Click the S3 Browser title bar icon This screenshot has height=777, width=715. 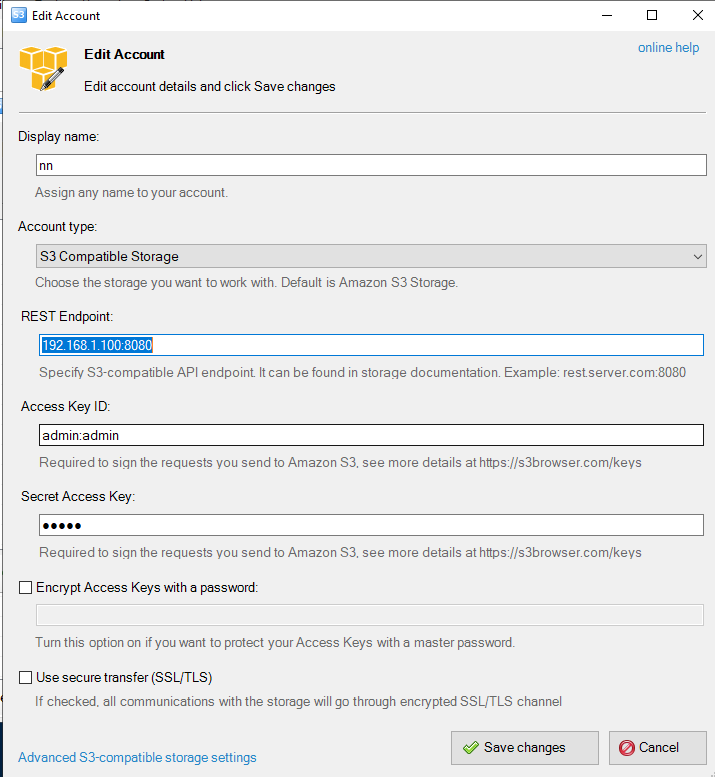click(x=17, y=15)
